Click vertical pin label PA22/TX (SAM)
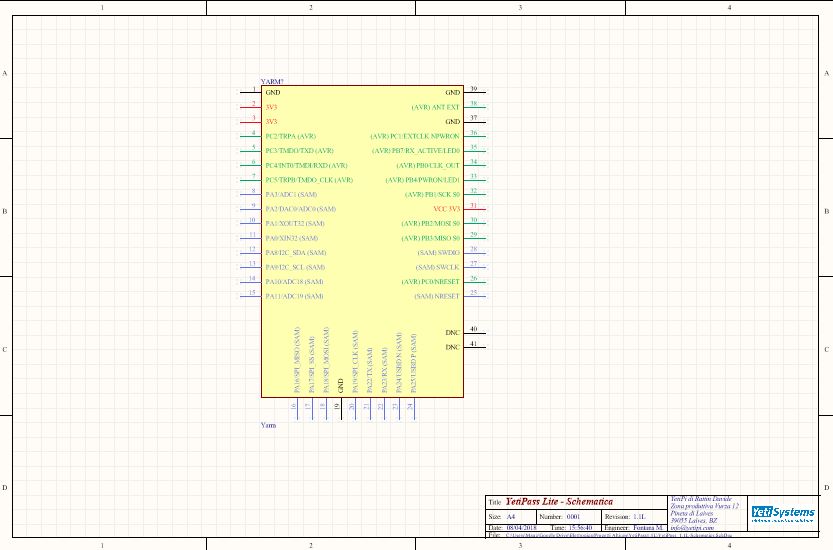Image resolution: width=833 pixels, height=550 pixels. [x=370, y=370]
